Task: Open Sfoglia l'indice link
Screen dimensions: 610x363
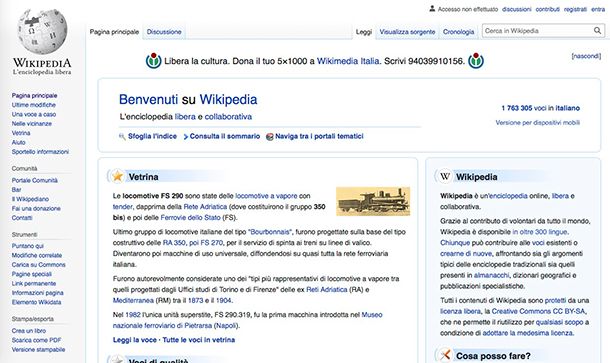Action: click(152, 136)
